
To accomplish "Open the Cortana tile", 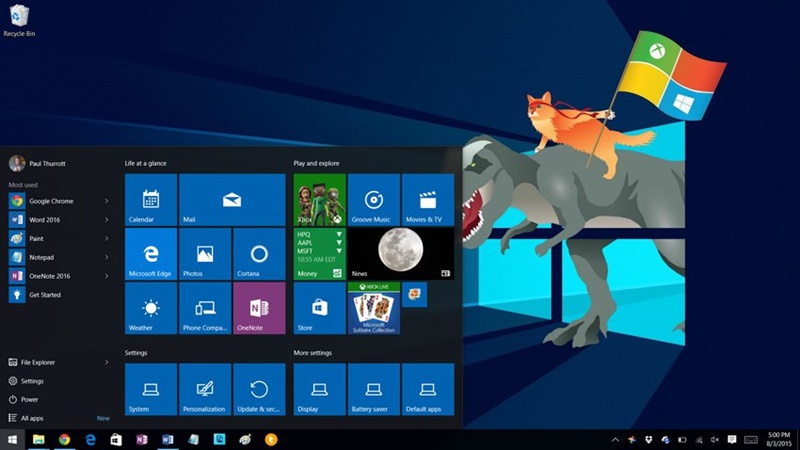I will pyautogui.click(x=259, y=253).
